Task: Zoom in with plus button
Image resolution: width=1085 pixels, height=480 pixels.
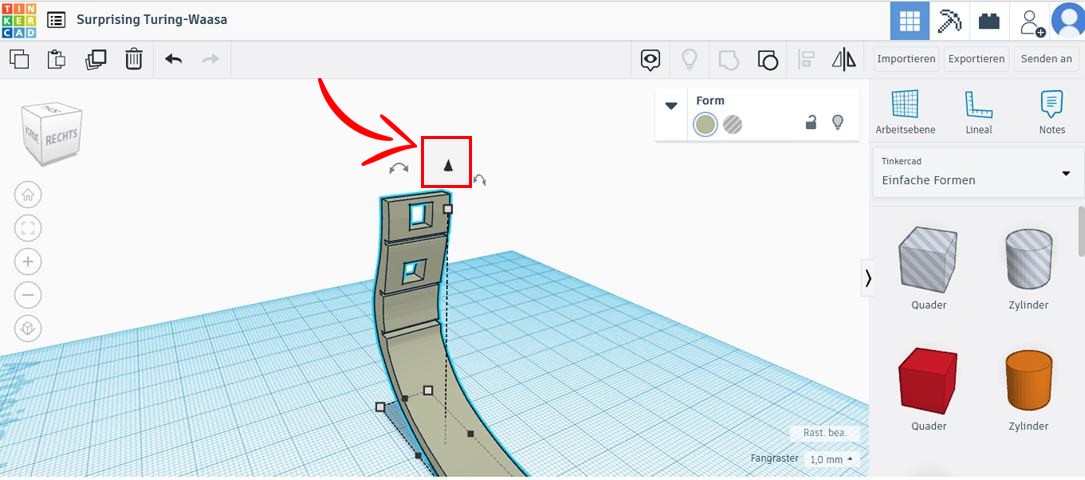Action: pyautogui.click(x=28, y=262)
